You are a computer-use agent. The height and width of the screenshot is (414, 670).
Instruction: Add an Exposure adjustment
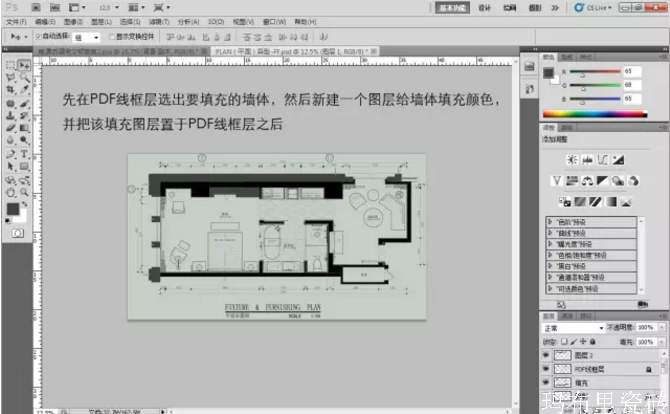pos(618,160)
